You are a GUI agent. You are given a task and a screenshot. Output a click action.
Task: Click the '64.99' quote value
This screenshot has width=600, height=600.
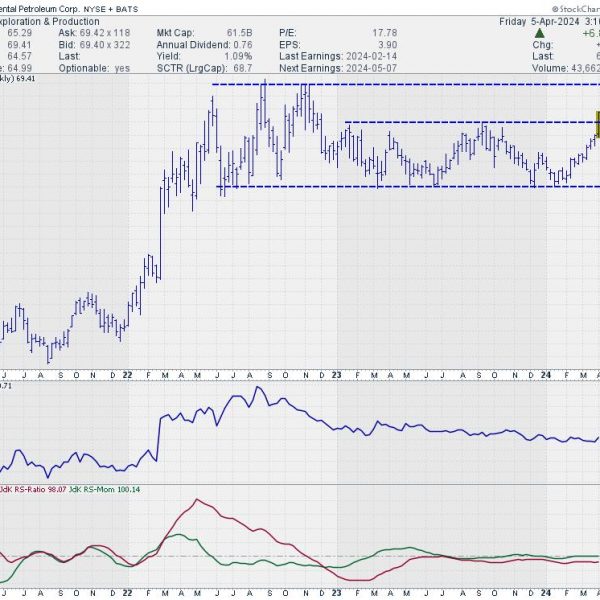pos(20,68)
